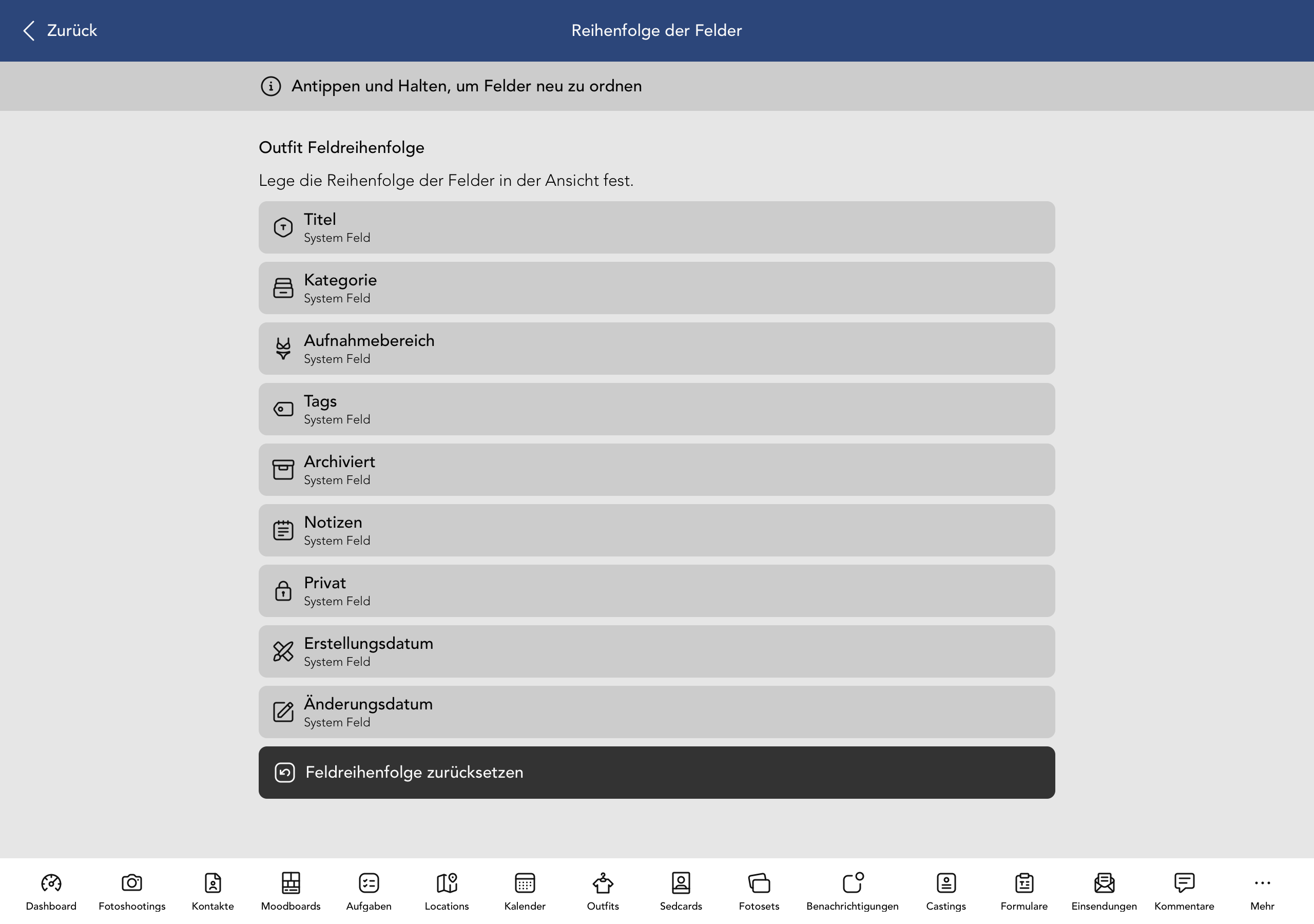Click the 'Reihenfolge der Felder' title

(657, 30)
